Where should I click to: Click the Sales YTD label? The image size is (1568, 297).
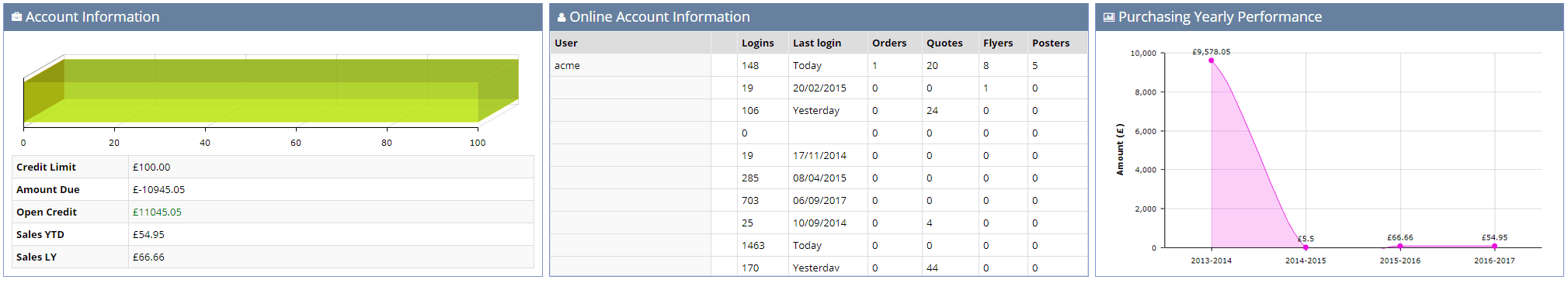[x=40, y=235]
